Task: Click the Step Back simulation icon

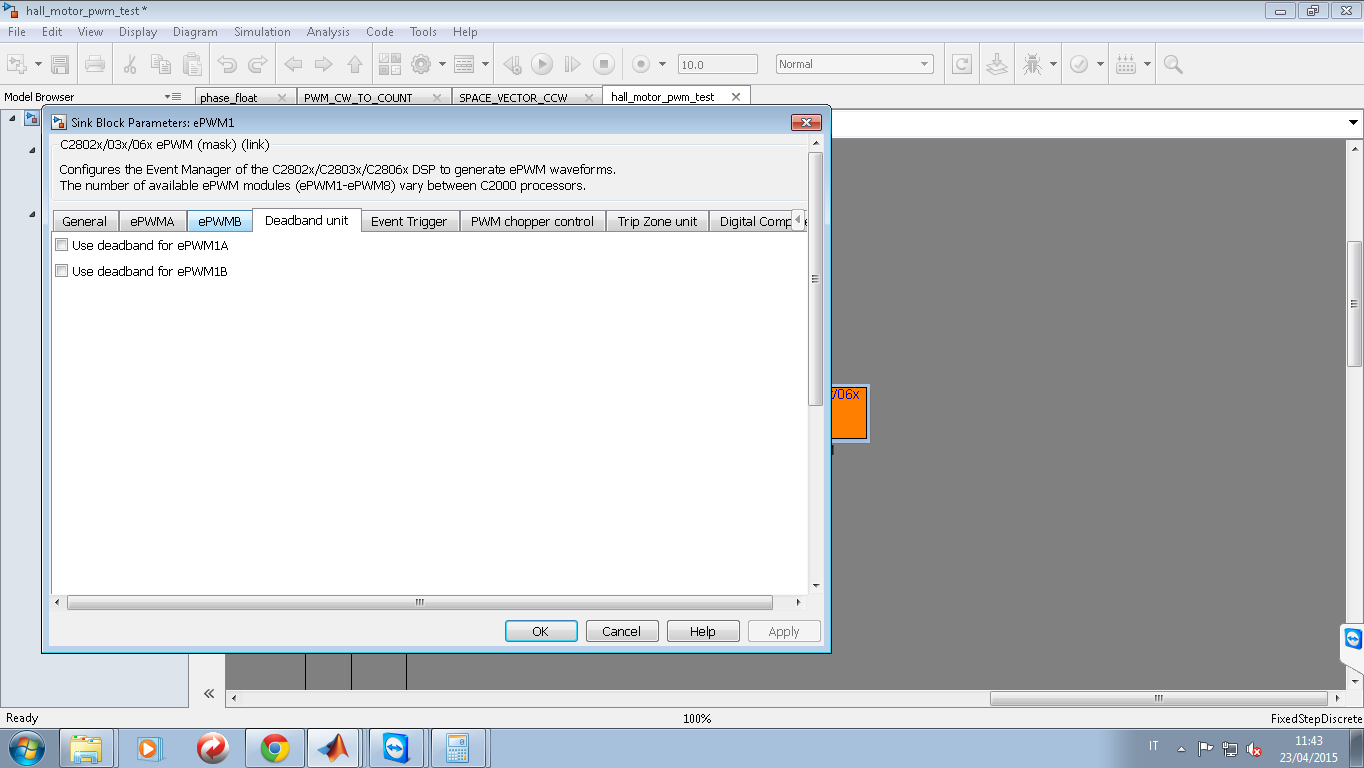Action: pos(512,64)
